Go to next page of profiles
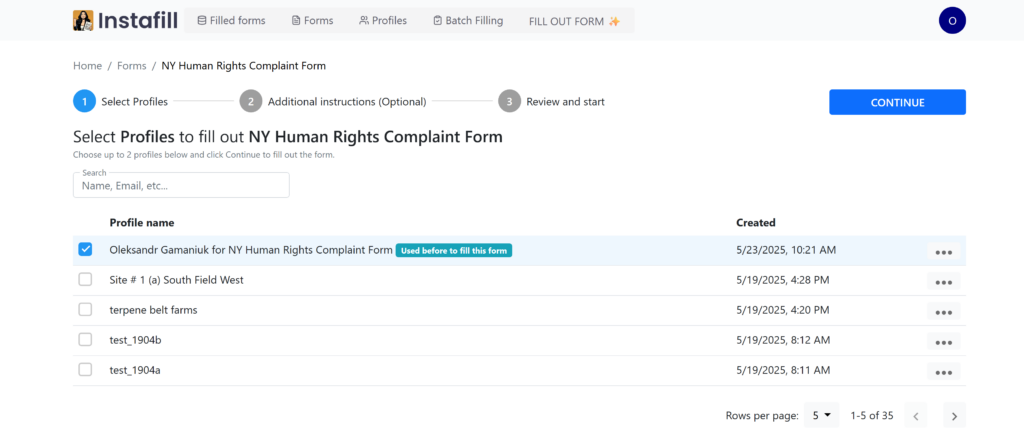 tap(954, 416)
